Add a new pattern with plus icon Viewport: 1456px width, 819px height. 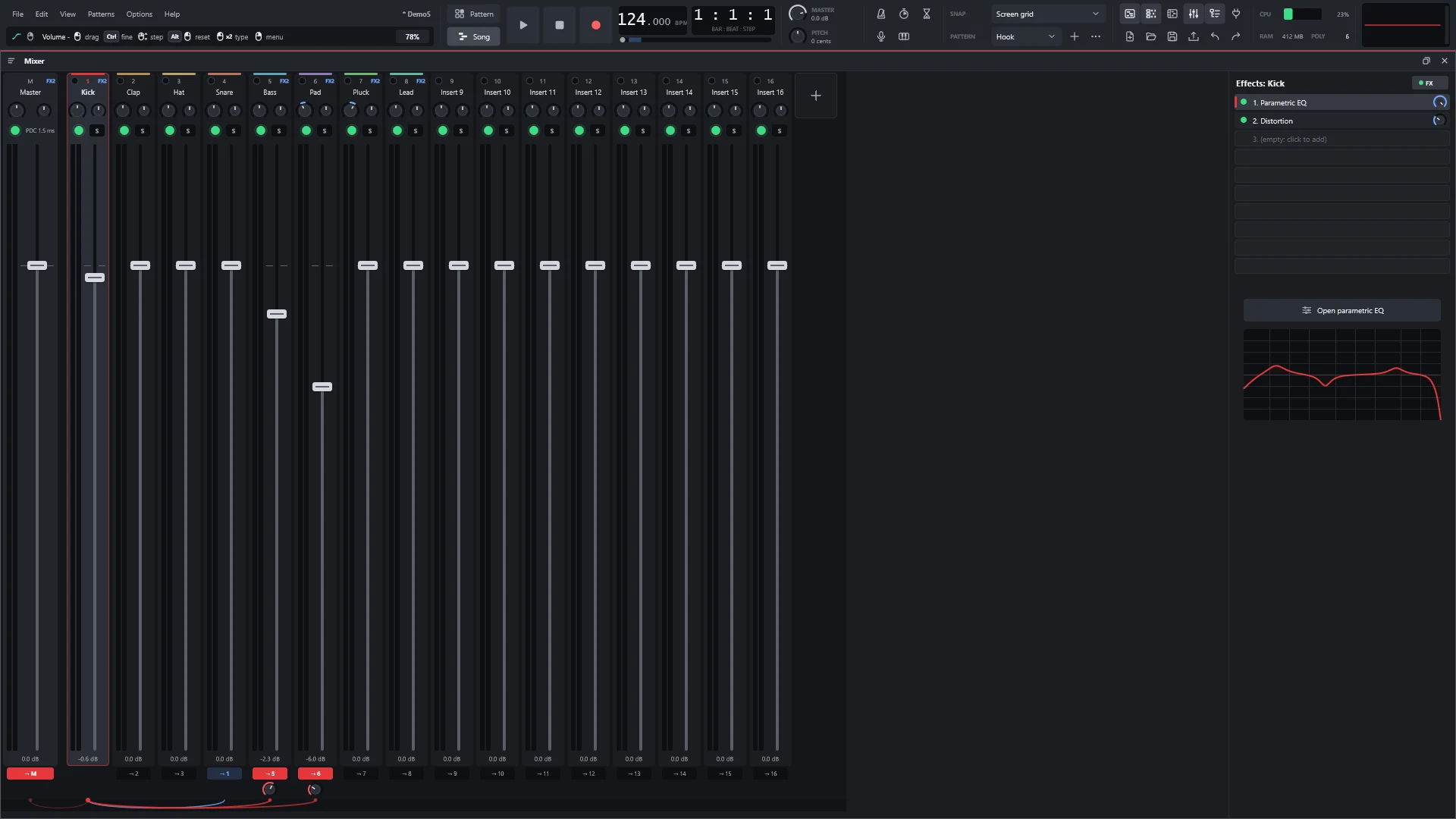[1075, 36]
